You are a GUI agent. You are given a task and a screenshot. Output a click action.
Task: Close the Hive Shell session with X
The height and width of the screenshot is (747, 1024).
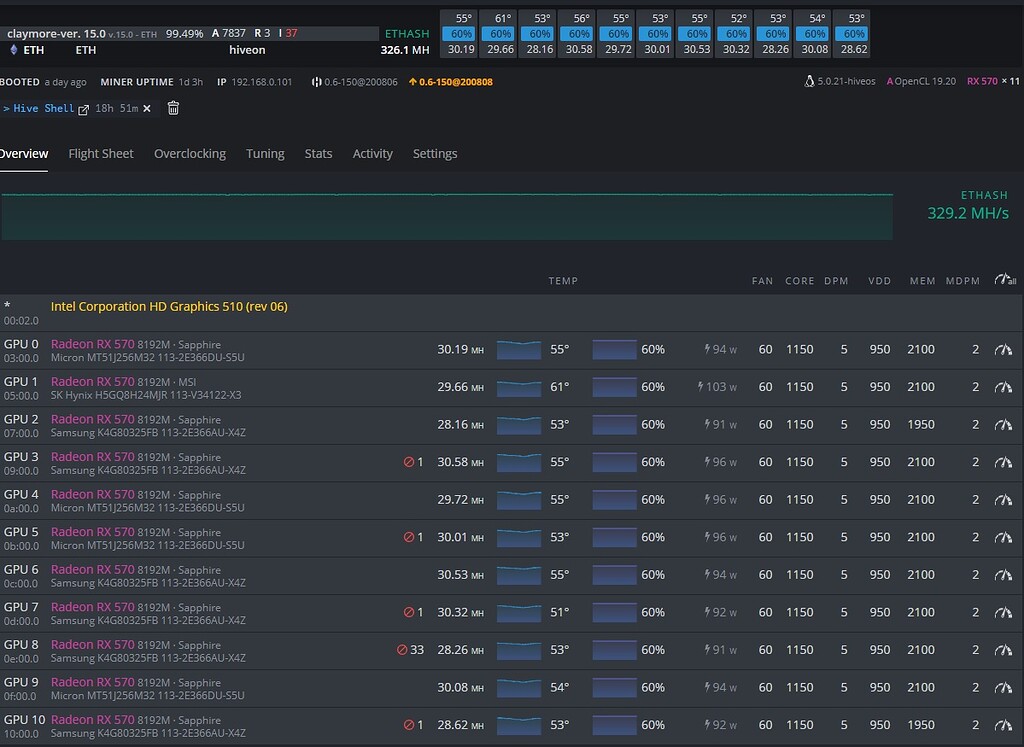coord(147,108)
